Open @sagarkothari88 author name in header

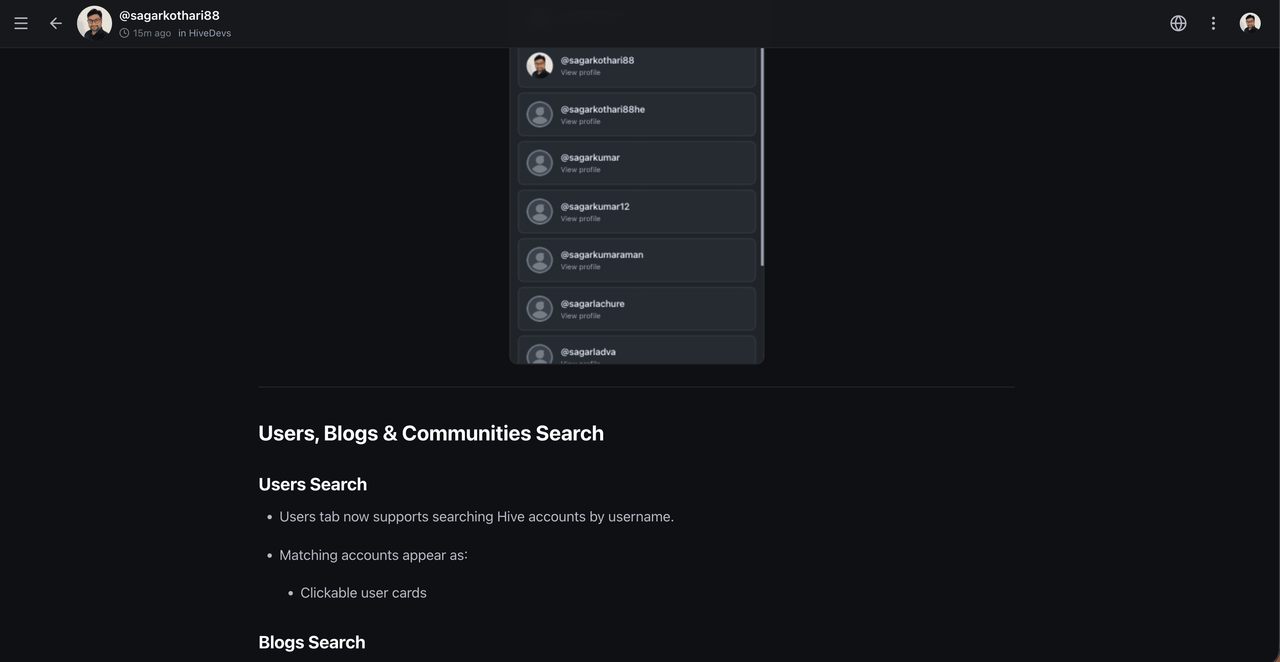pyautogui.click(x=169, y=15)
